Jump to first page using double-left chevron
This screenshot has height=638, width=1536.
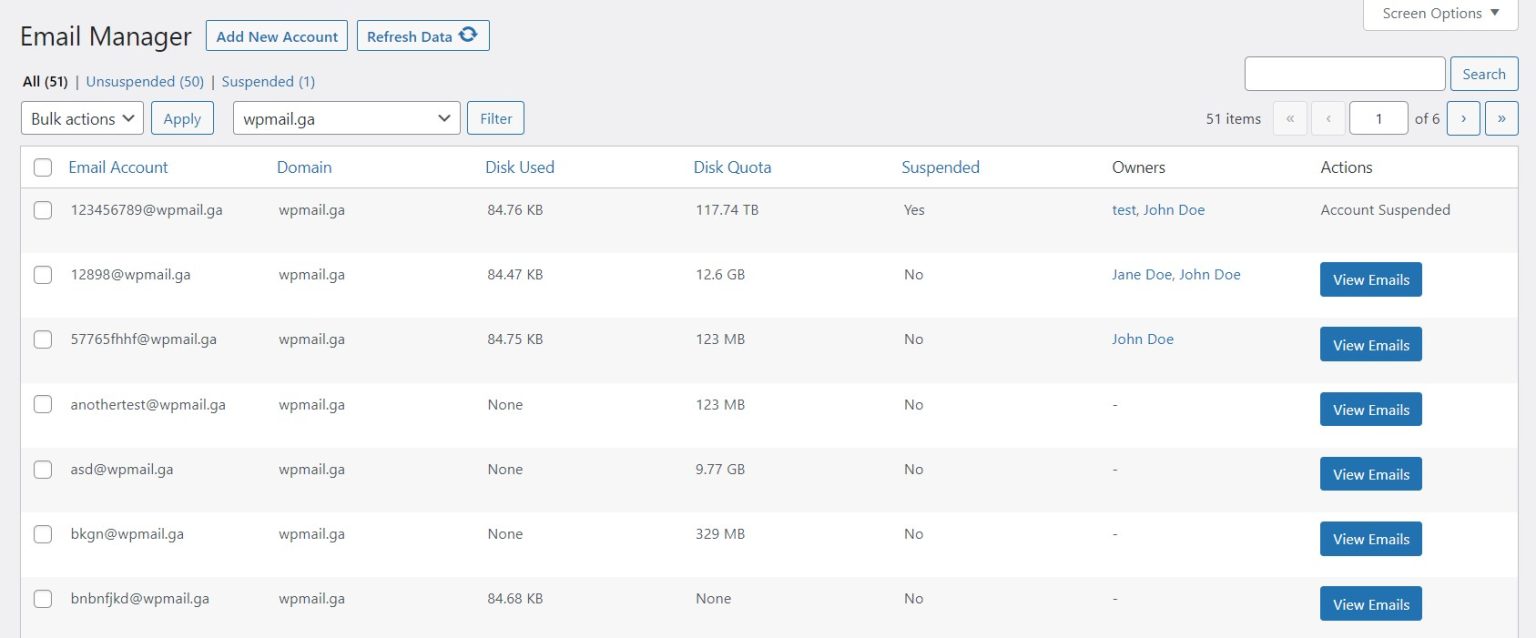coord(1290,118)
